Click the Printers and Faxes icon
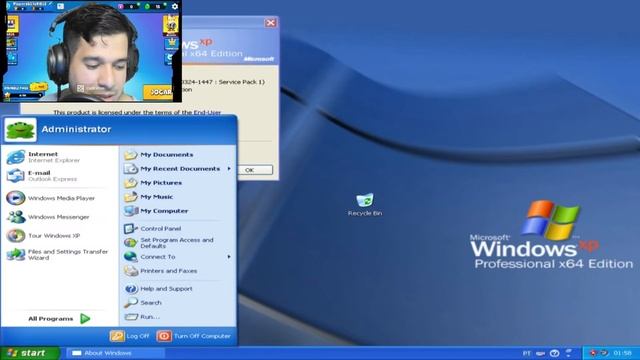Image resolution: width=640 pixels, height=360 pixels. coord(131,271)
